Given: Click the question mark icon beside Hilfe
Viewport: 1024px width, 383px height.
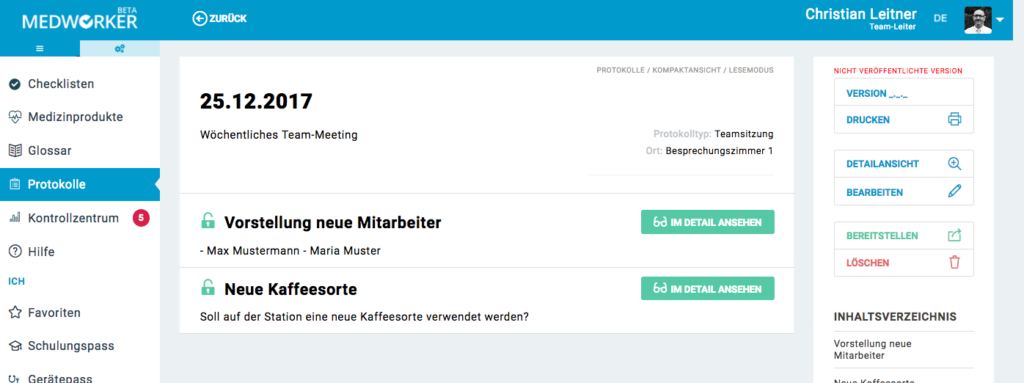Looking at the screenshot, I should click(14, 252).
